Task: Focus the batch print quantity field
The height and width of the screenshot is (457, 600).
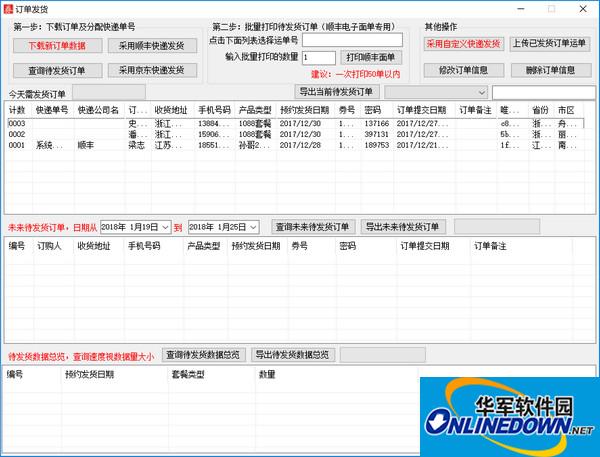Action: click(x=319, y=57)
